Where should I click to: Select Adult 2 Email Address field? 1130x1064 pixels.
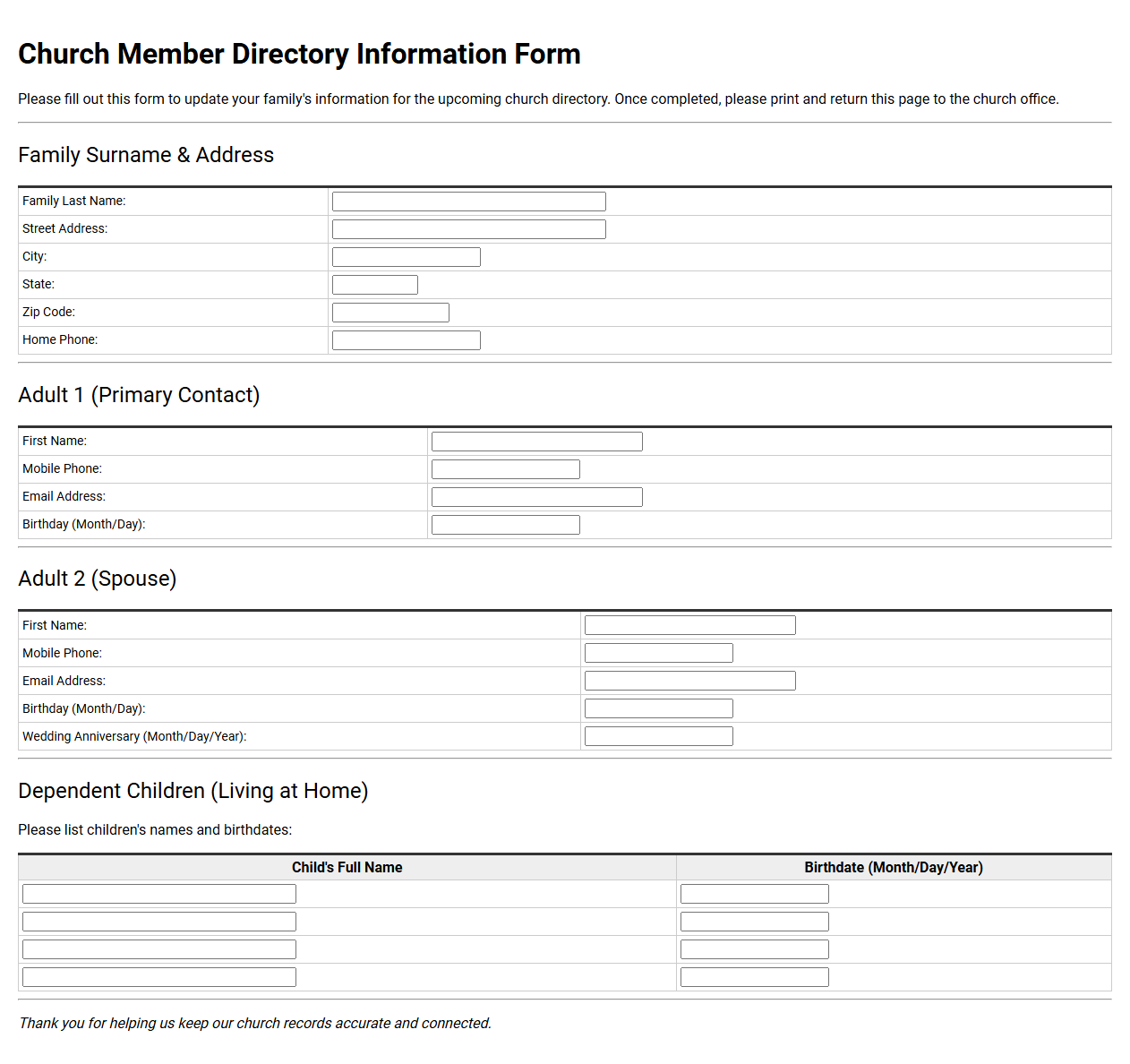pos(689,681)
